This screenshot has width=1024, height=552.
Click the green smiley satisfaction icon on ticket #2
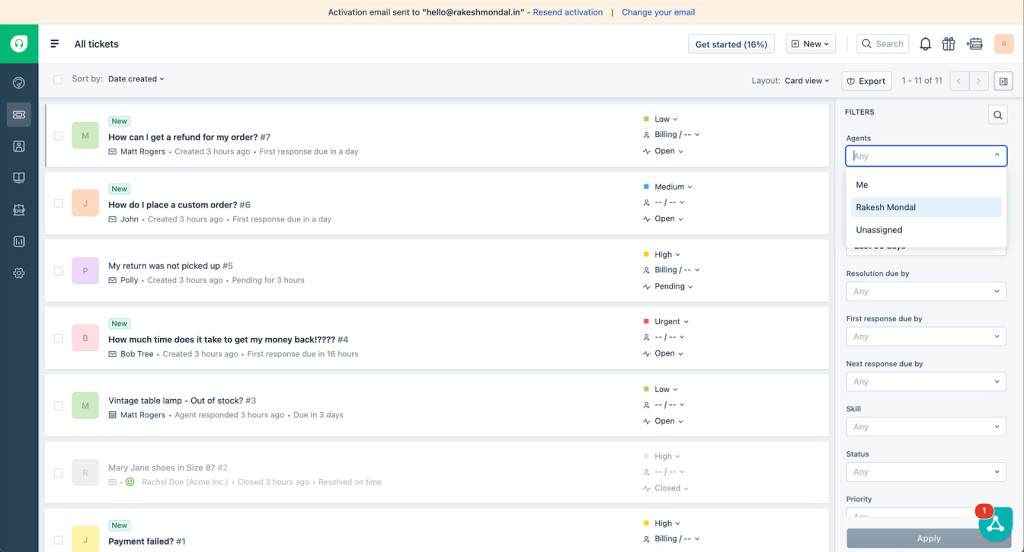(x=129, y=482)
